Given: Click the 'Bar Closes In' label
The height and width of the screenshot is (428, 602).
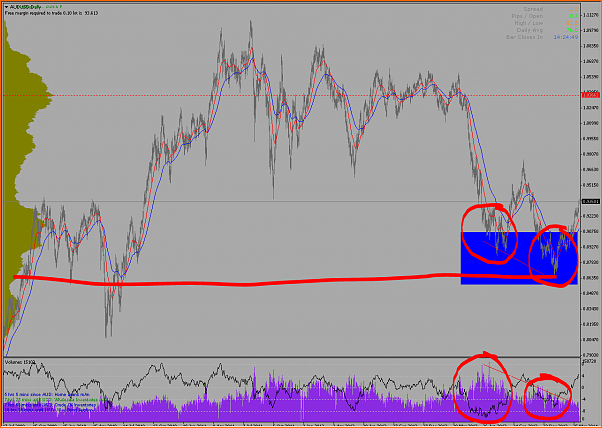Looking at the screenshot, I should 524,37.
